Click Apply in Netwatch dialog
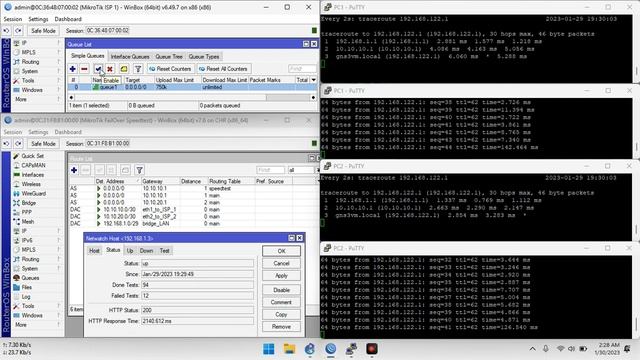The image size is (640, 360). click(x=281, y=276)
